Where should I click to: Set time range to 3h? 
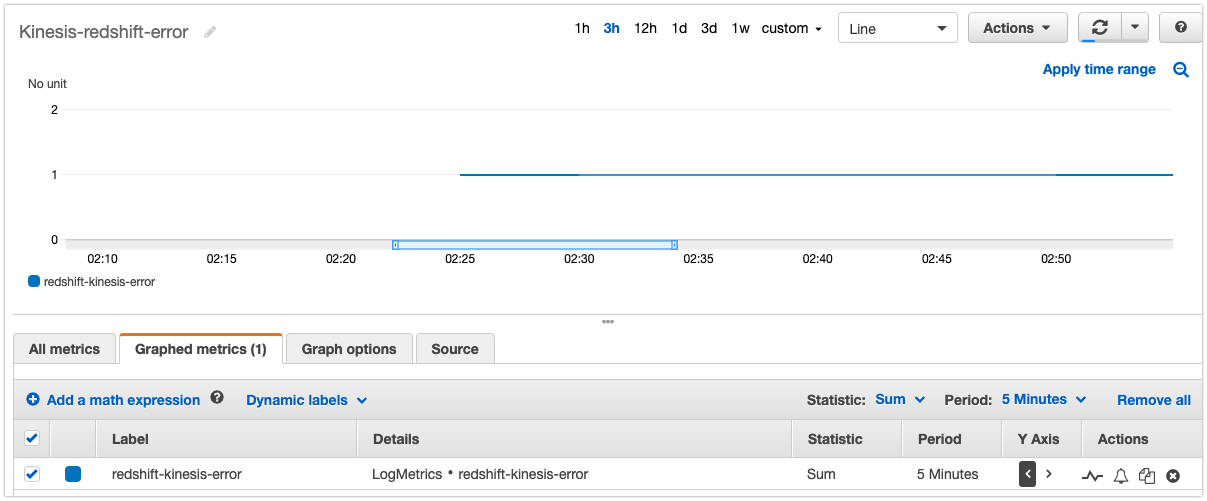611,28
